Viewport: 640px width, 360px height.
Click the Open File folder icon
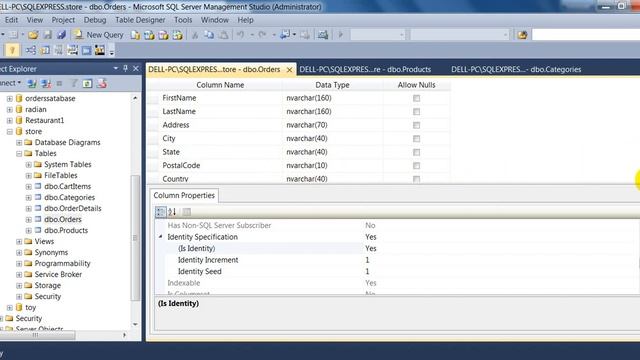click(33, 35)
